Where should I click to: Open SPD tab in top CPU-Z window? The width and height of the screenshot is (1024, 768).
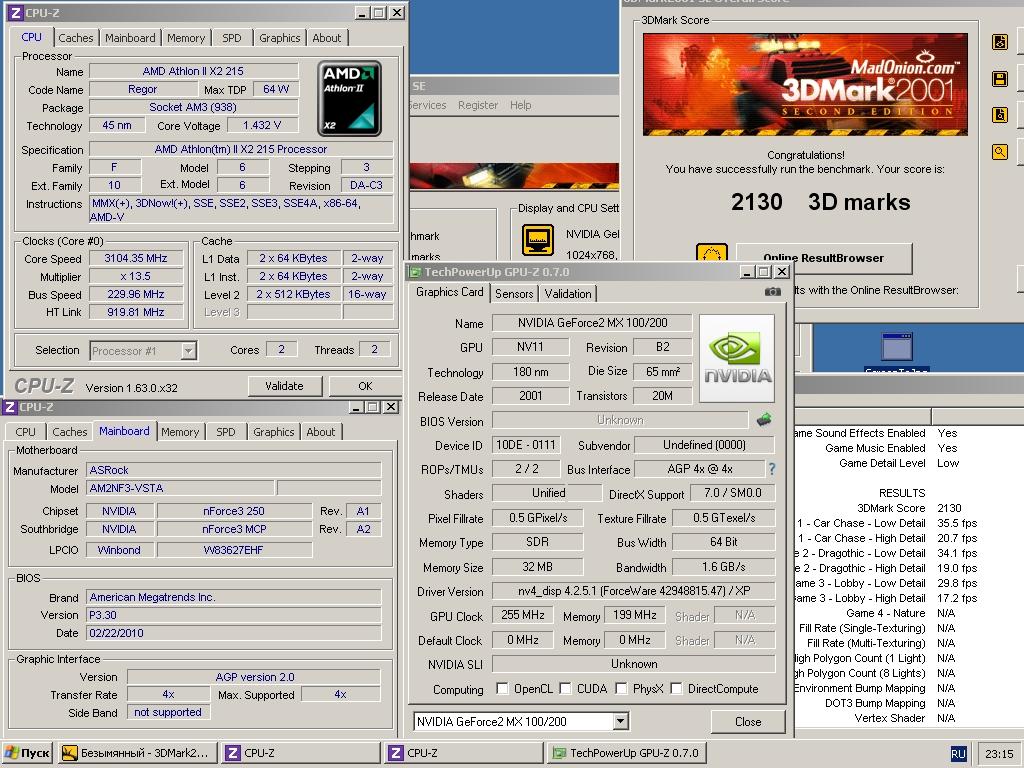pyautogui.click(x=232, y=38)
